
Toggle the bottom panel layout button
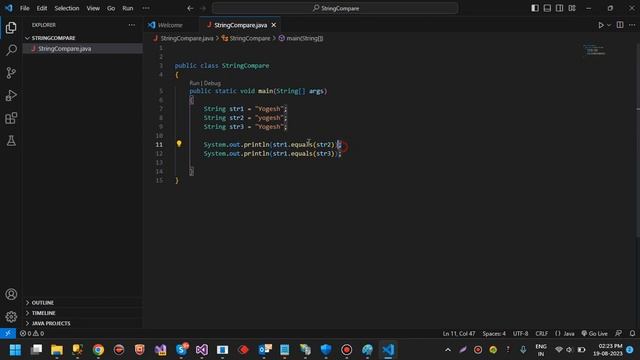547,8
